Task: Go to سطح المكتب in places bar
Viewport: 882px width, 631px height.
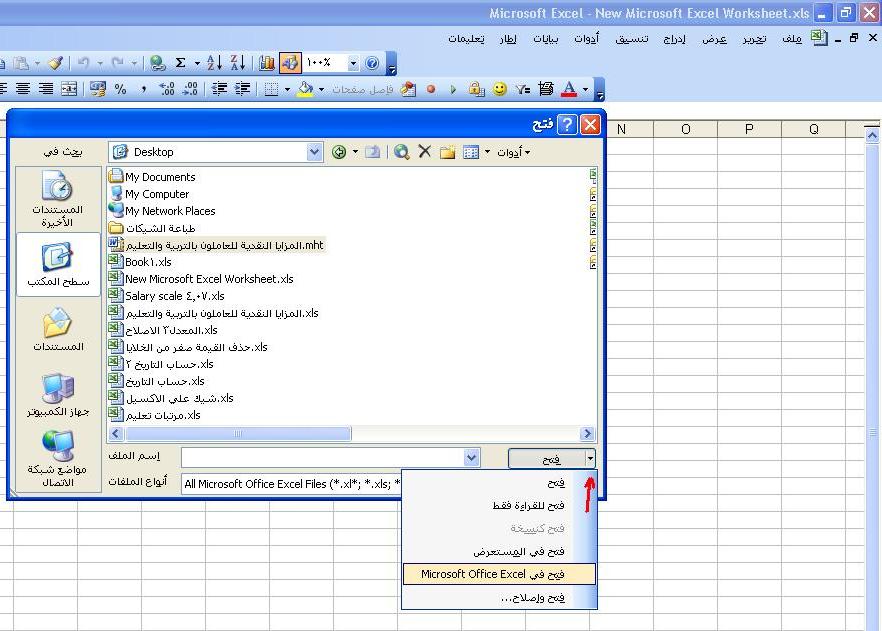Action: (58, 264)
